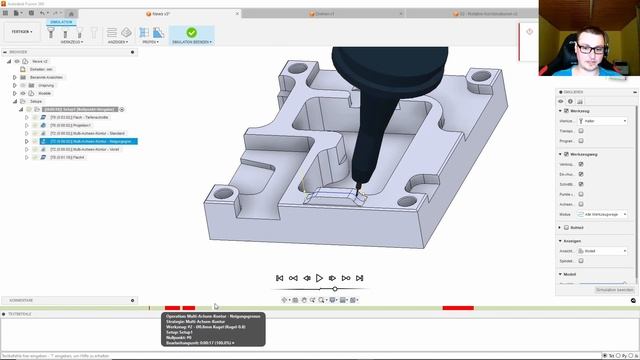Click first red collision marker on timeline
This screenshot has height=360, width=640.
point(172,308)
